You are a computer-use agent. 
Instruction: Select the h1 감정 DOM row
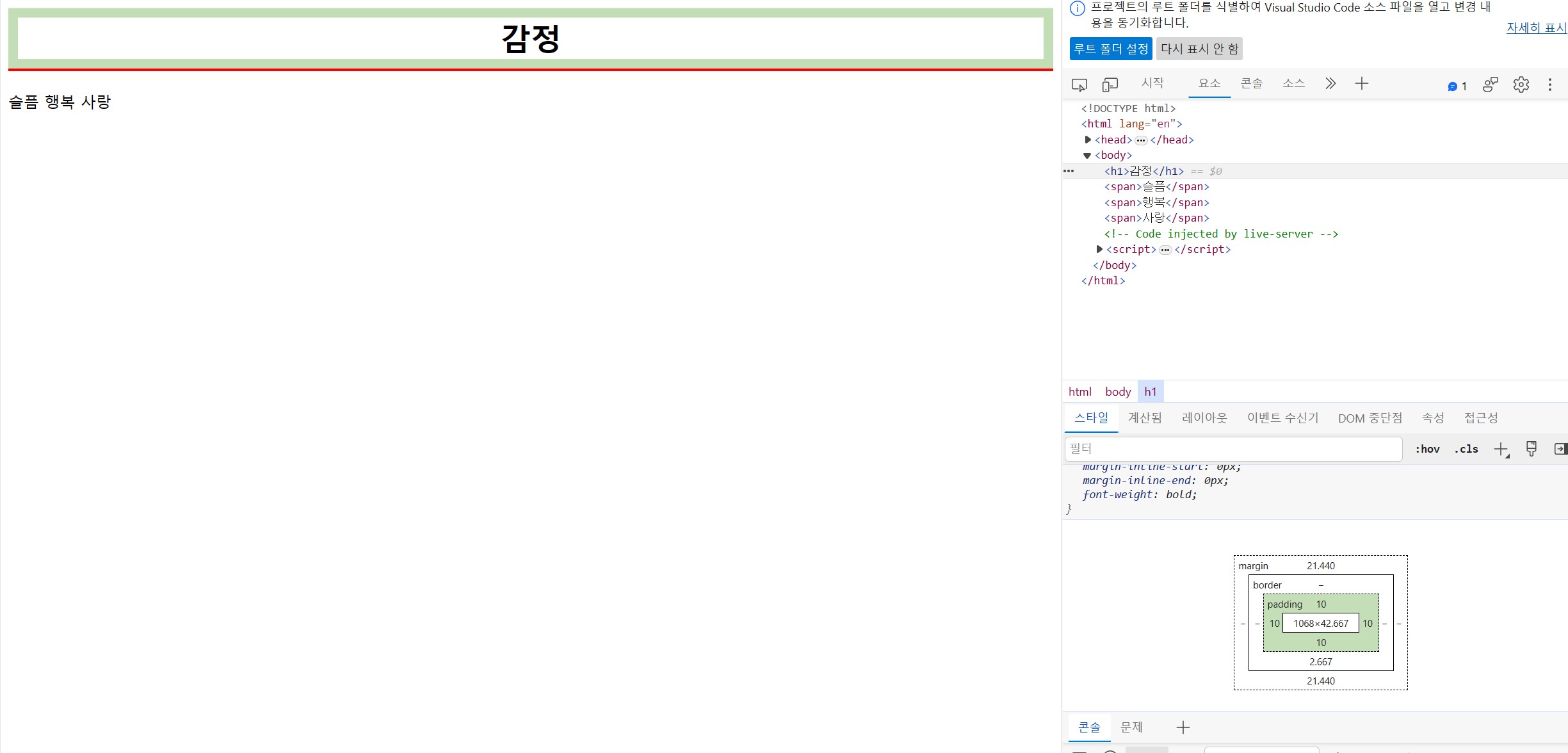(1315, 171)
